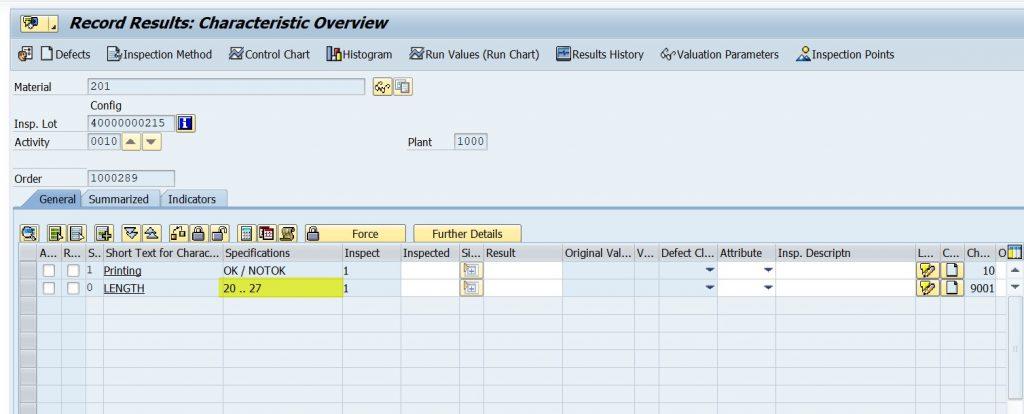Click Inspected field in Printing row

coord(430,270)
